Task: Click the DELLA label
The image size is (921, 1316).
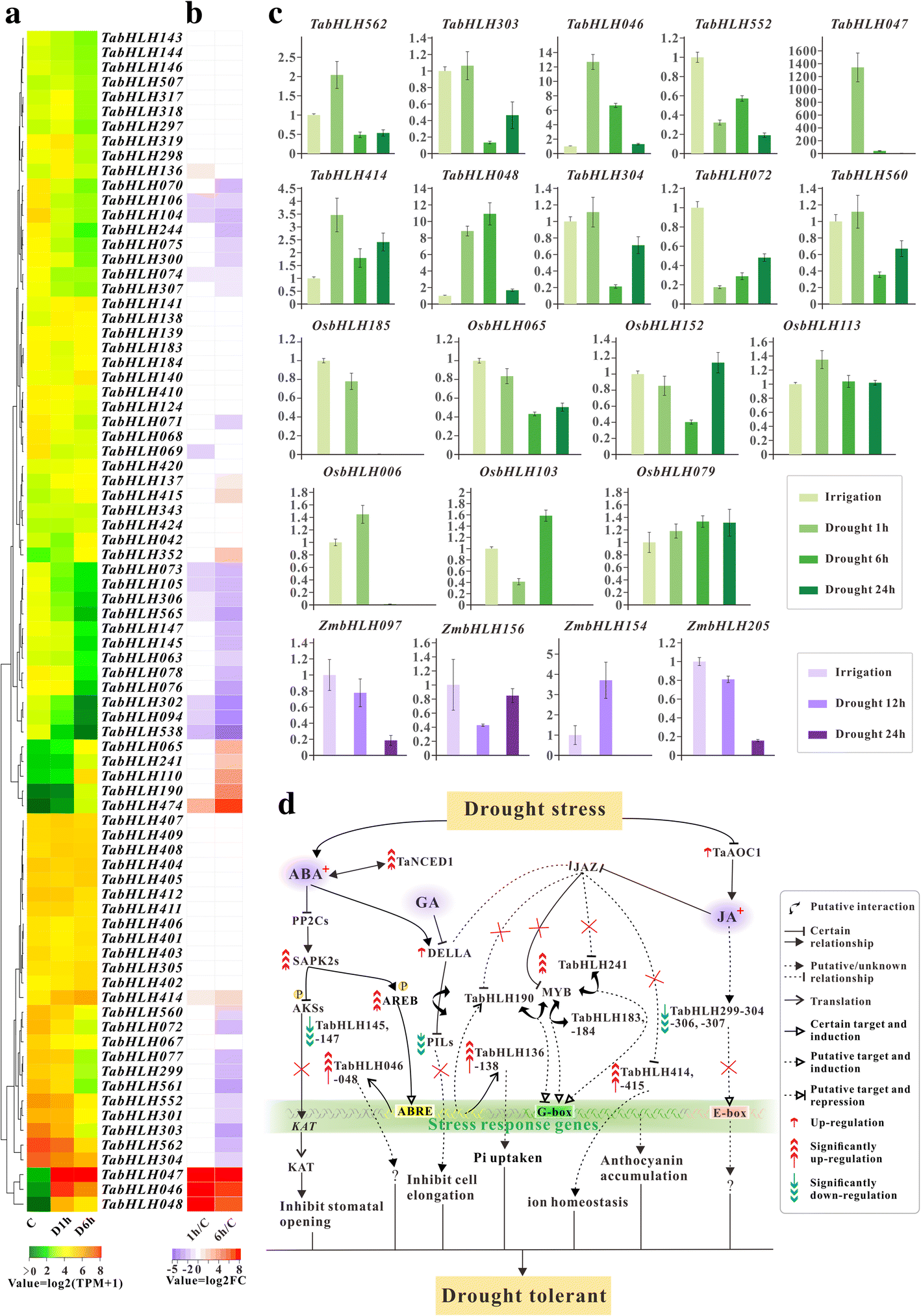Action: 449,954
